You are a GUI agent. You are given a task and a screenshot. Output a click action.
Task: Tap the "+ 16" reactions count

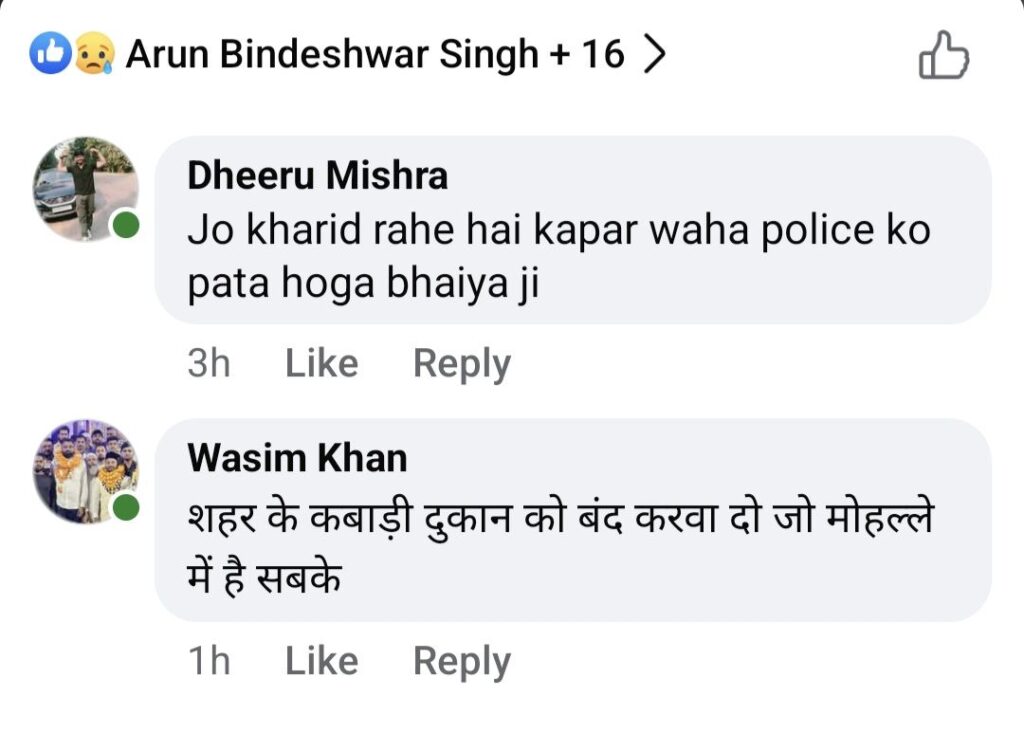point(588,54)
